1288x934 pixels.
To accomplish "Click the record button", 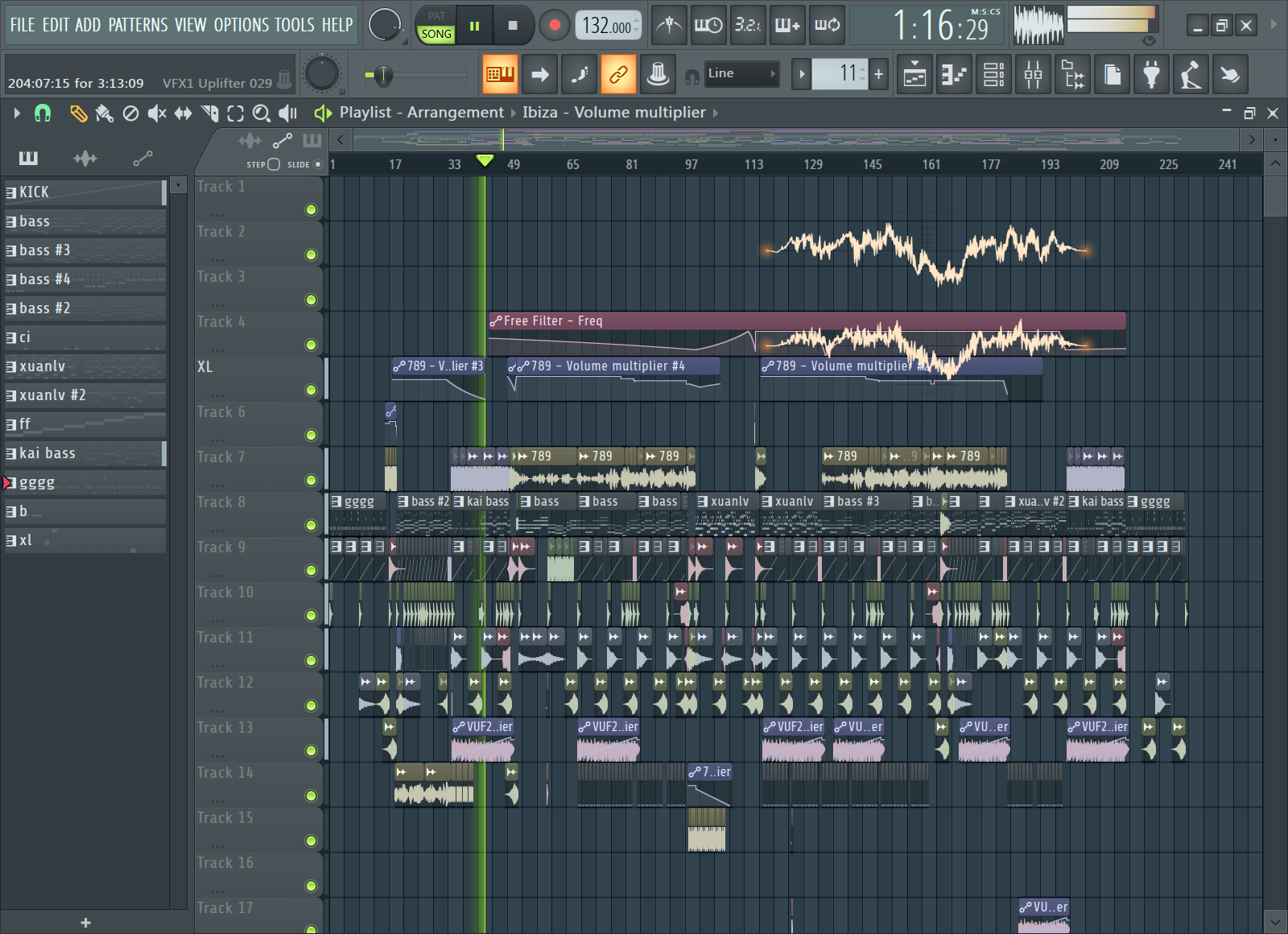I will (554, 25).
